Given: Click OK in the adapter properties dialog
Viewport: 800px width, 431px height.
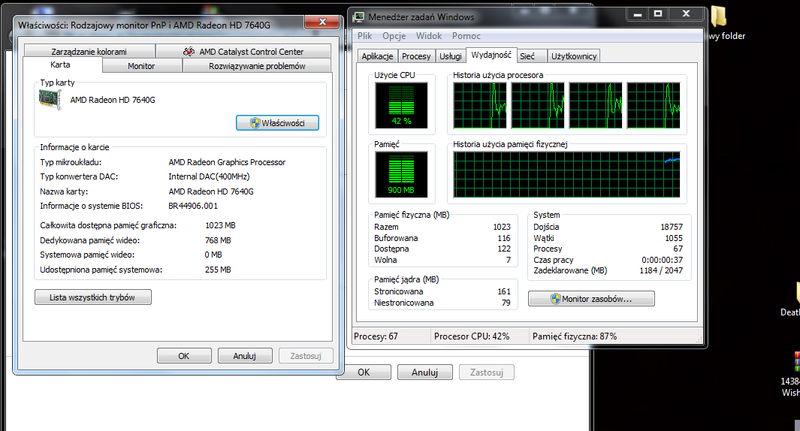Looking at the screenshot, I should tap(184, 356).
